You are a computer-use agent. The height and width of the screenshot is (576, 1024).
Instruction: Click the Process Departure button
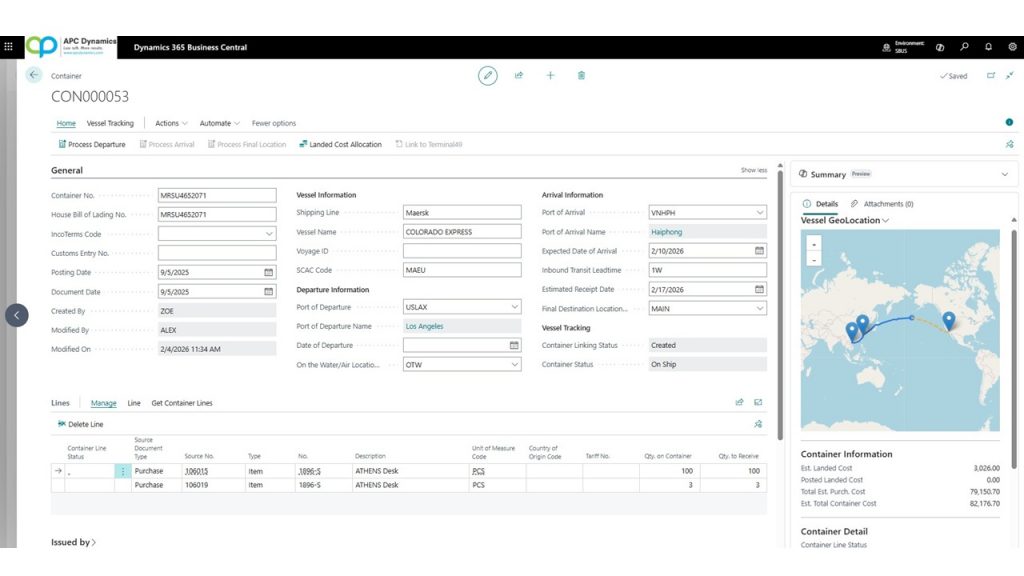(91, 144)
